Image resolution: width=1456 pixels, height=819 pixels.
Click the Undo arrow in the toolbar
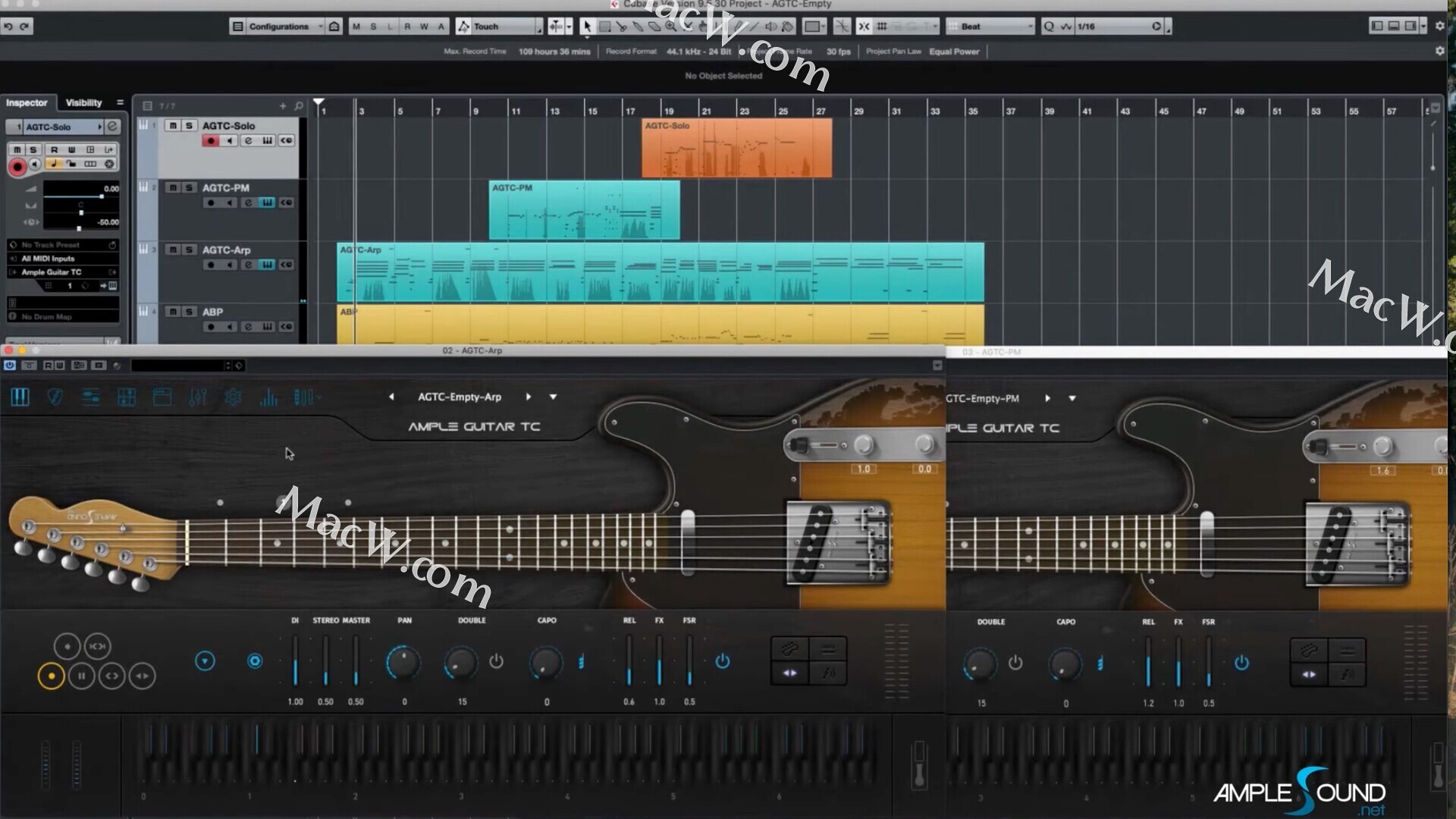(8, 27)
